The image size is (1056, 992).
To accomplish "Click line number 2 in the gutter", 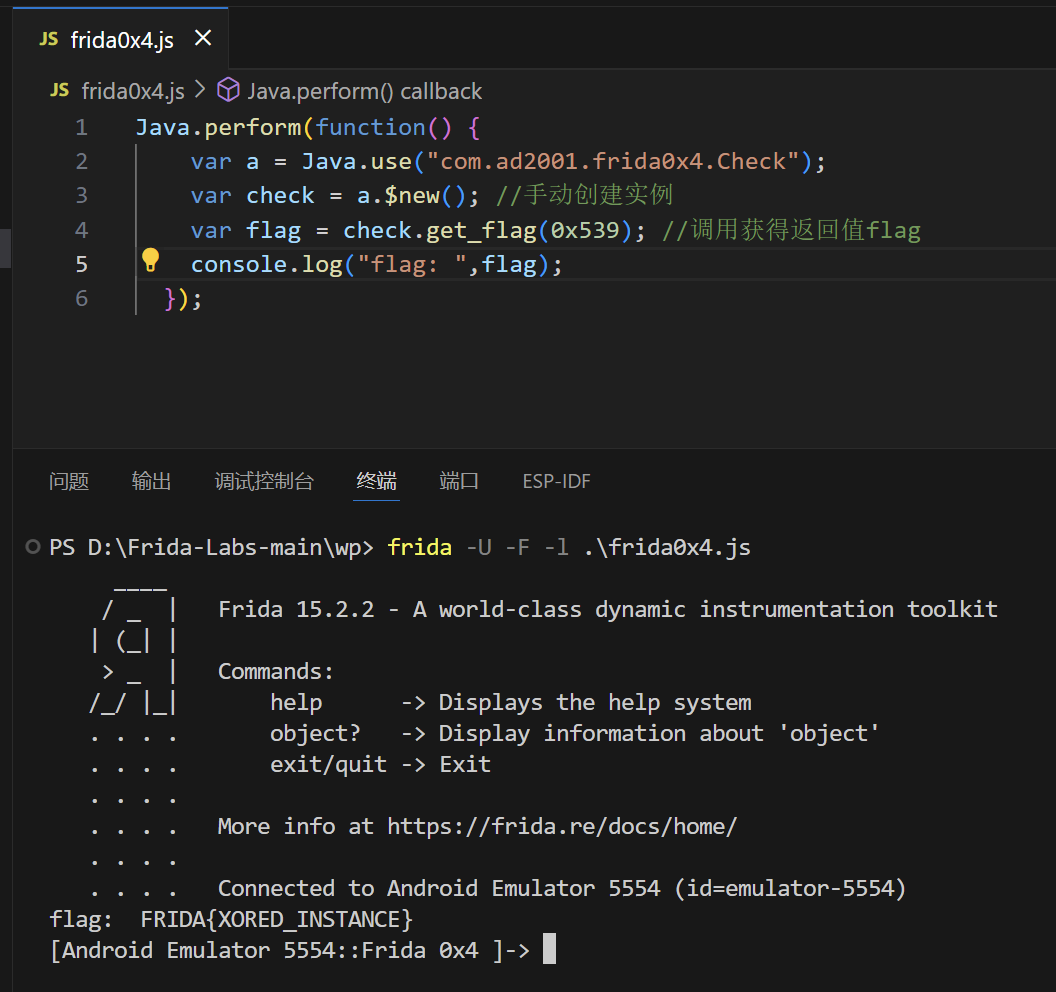I will (81, 162).
